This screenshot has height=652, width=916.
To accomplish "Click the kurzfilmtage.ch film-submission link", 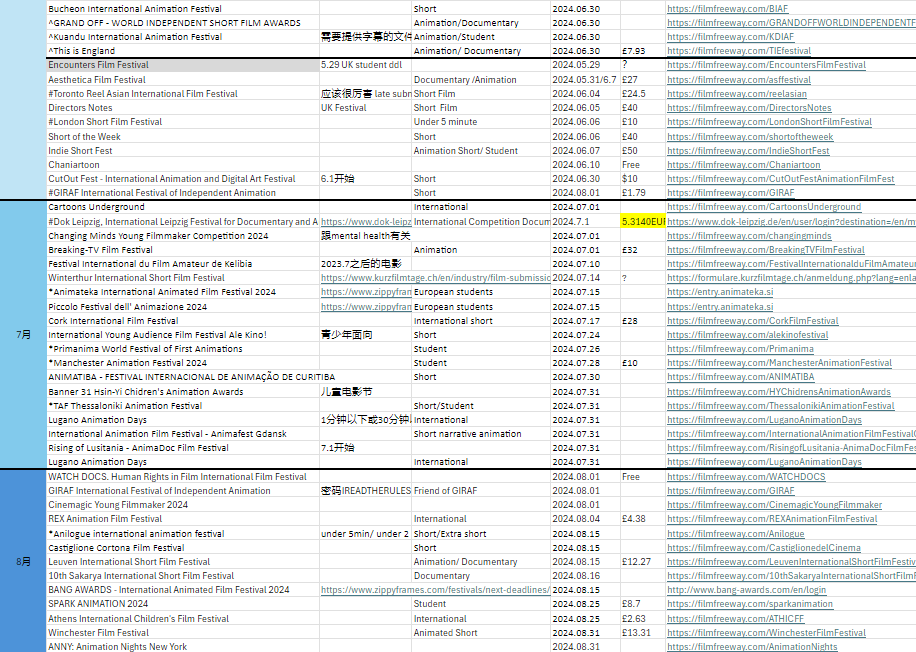I will point(435,278).
